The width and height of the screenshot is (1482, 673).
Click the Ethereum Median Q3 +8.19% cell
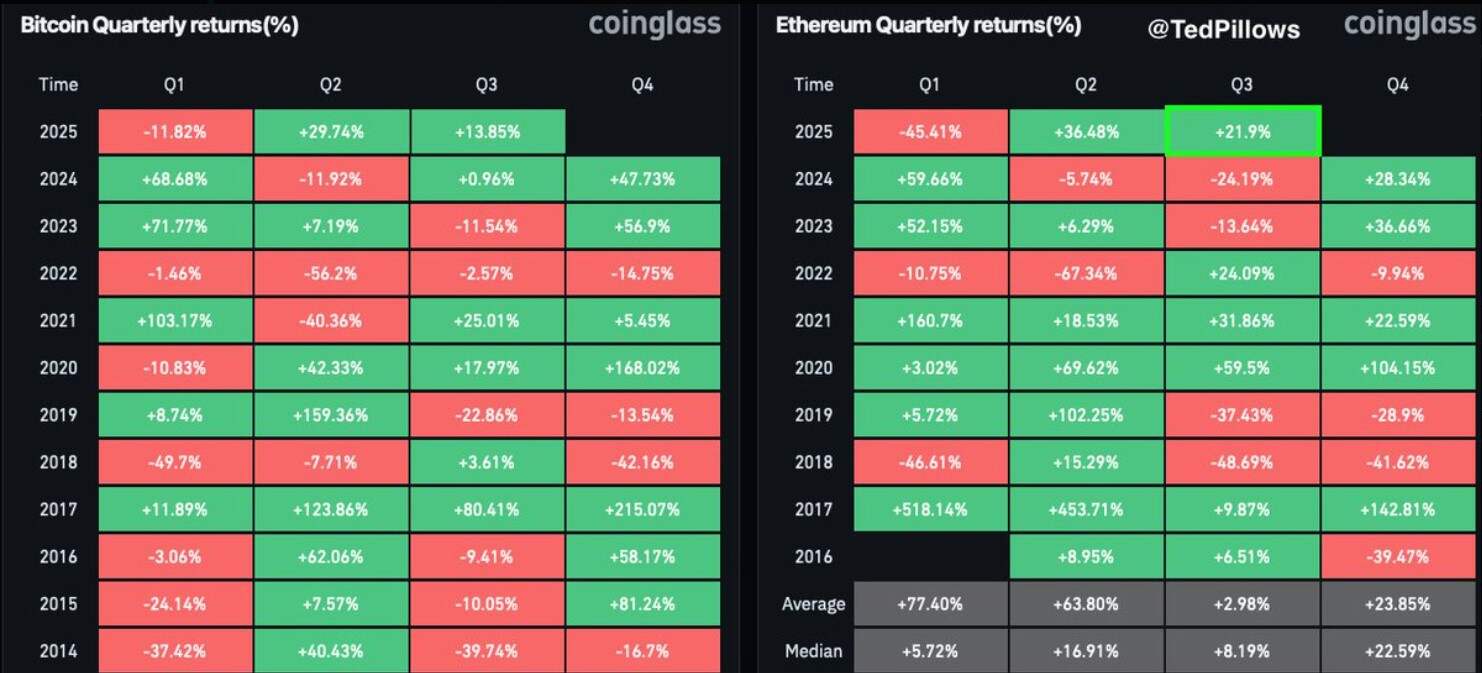(1242, 651)
